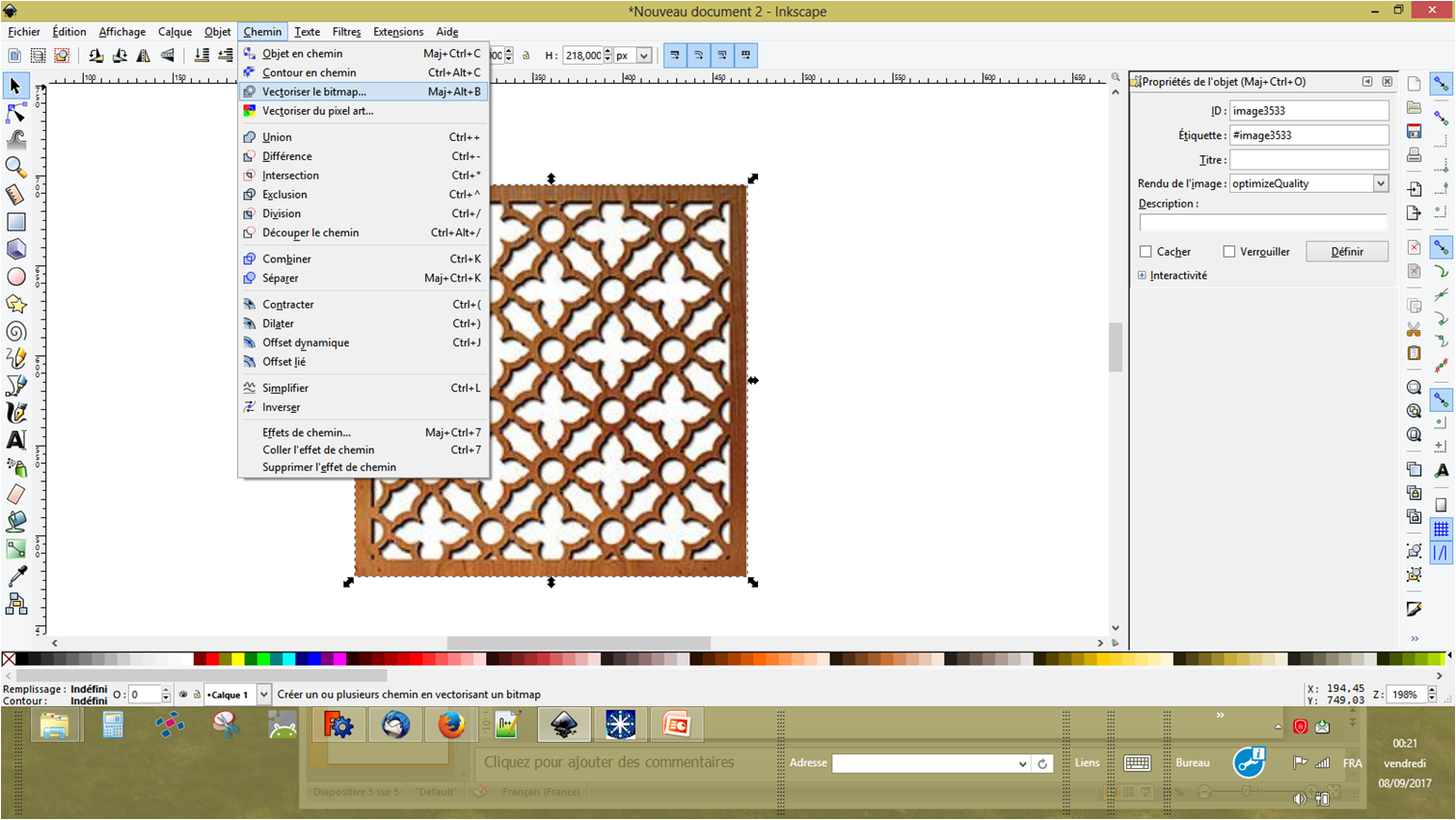
Task: Choose Offset dynamique menu entry
Action: 363,342
